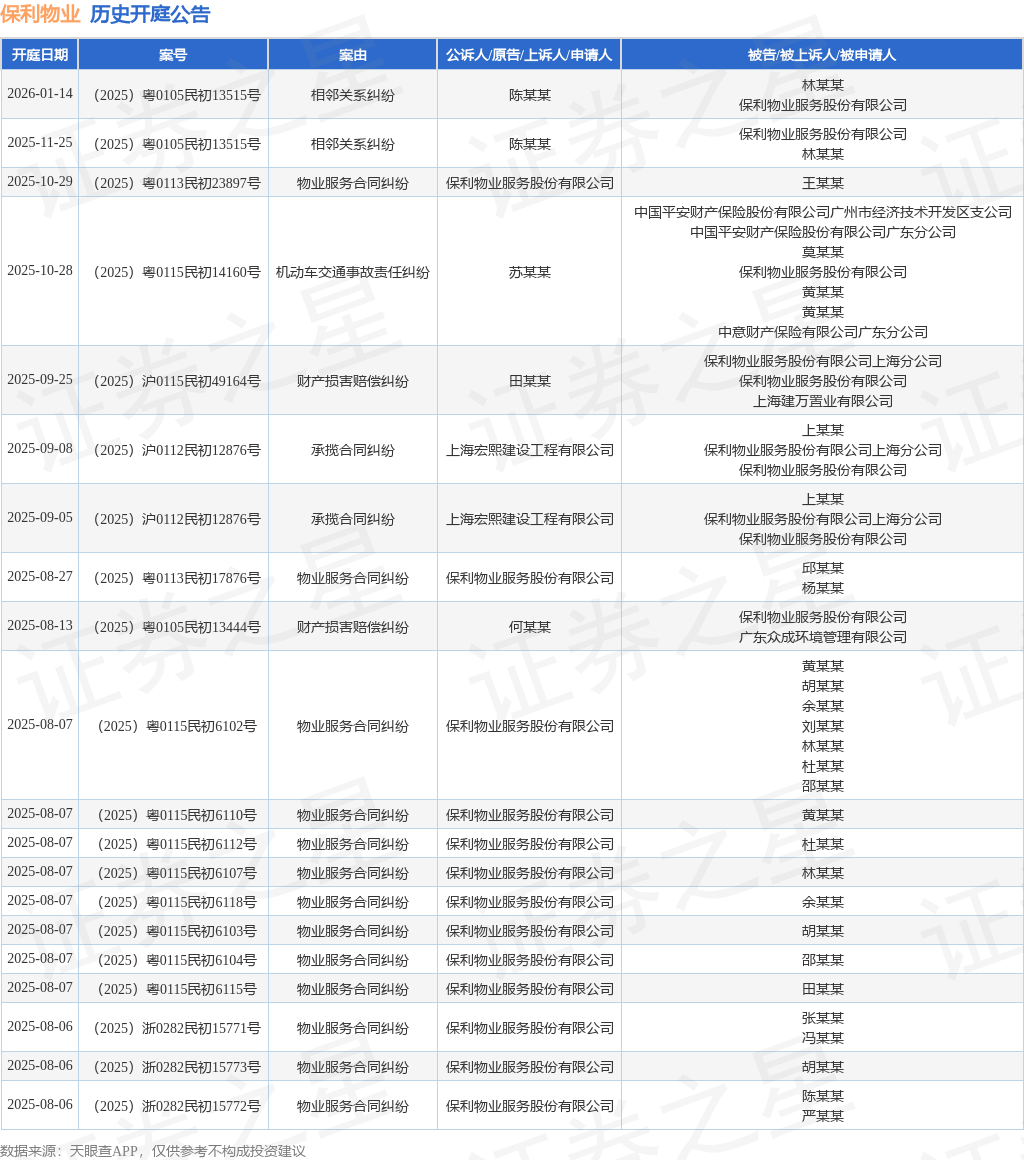This screenshot has height=1160, width=1024.
Task: Select case number 粤0115民初6103号
Action: click(176, 931)
